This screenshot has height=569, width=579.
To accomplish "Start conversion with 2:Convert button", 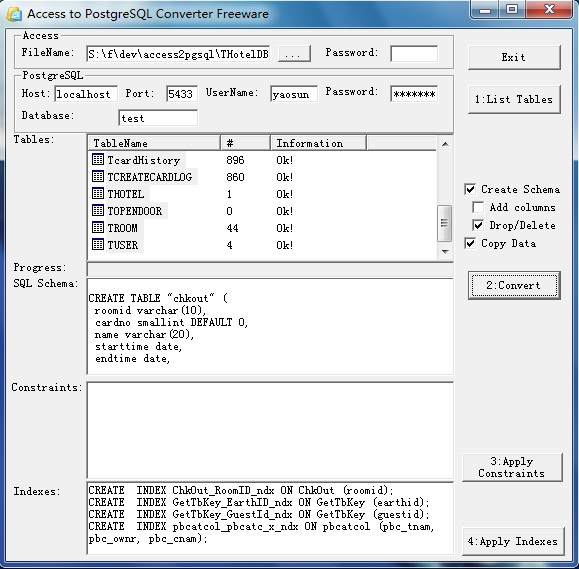I will coord(514,285).
